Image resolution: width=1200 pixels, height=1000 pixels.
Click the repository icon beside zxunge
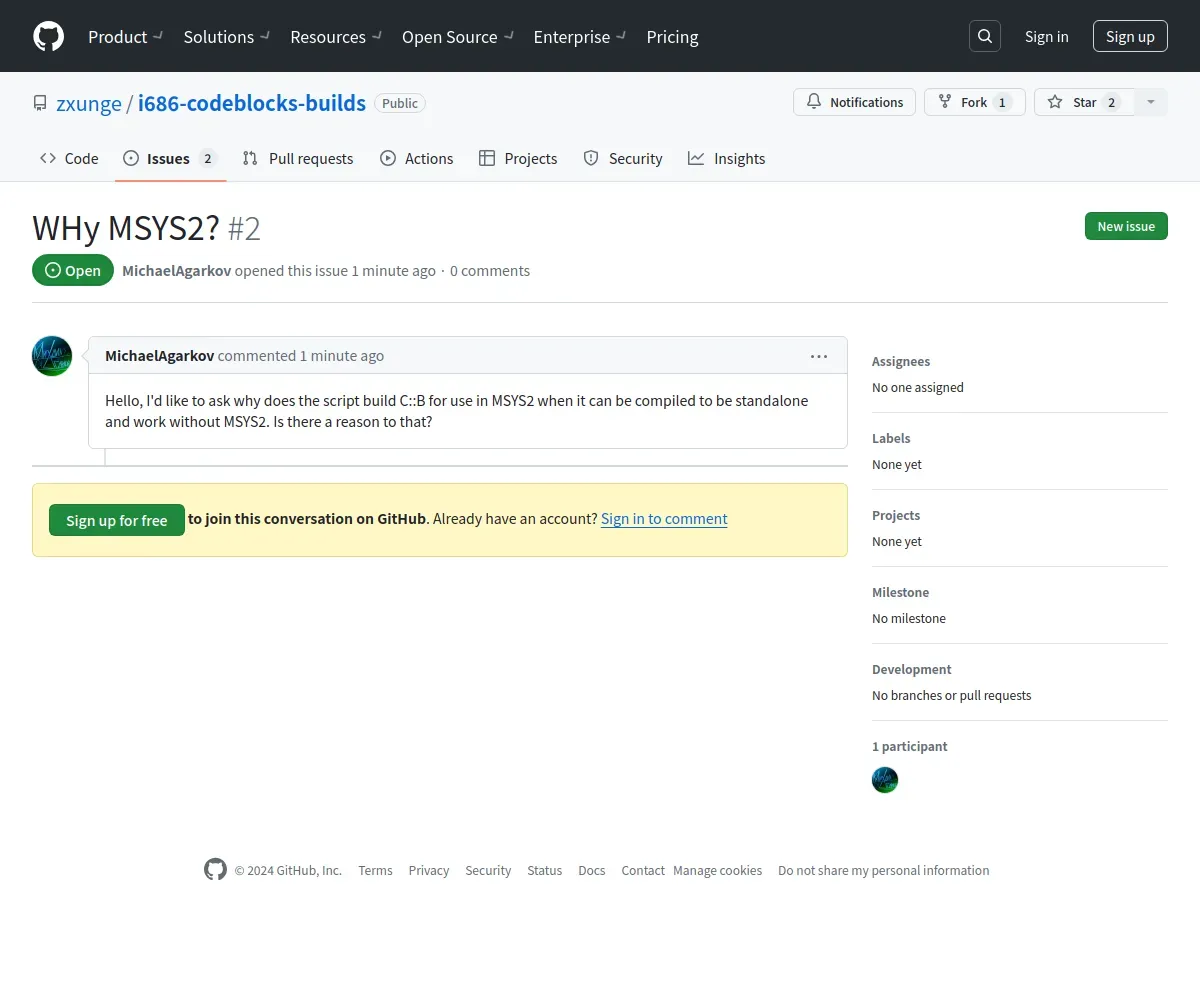pyautogui.click(x=40, y=103)
